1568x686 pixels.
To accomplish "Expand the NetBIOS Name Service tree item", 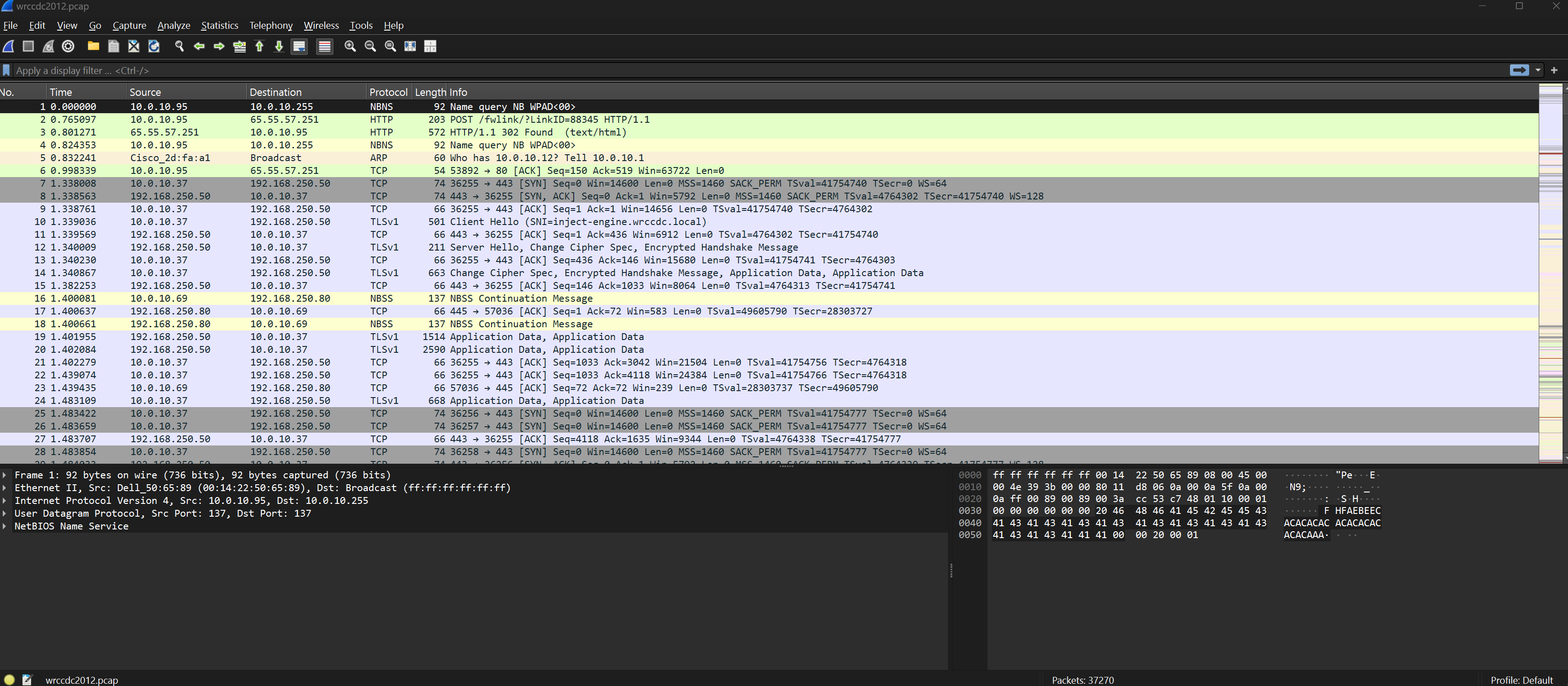I will click(x=5, y=526).
